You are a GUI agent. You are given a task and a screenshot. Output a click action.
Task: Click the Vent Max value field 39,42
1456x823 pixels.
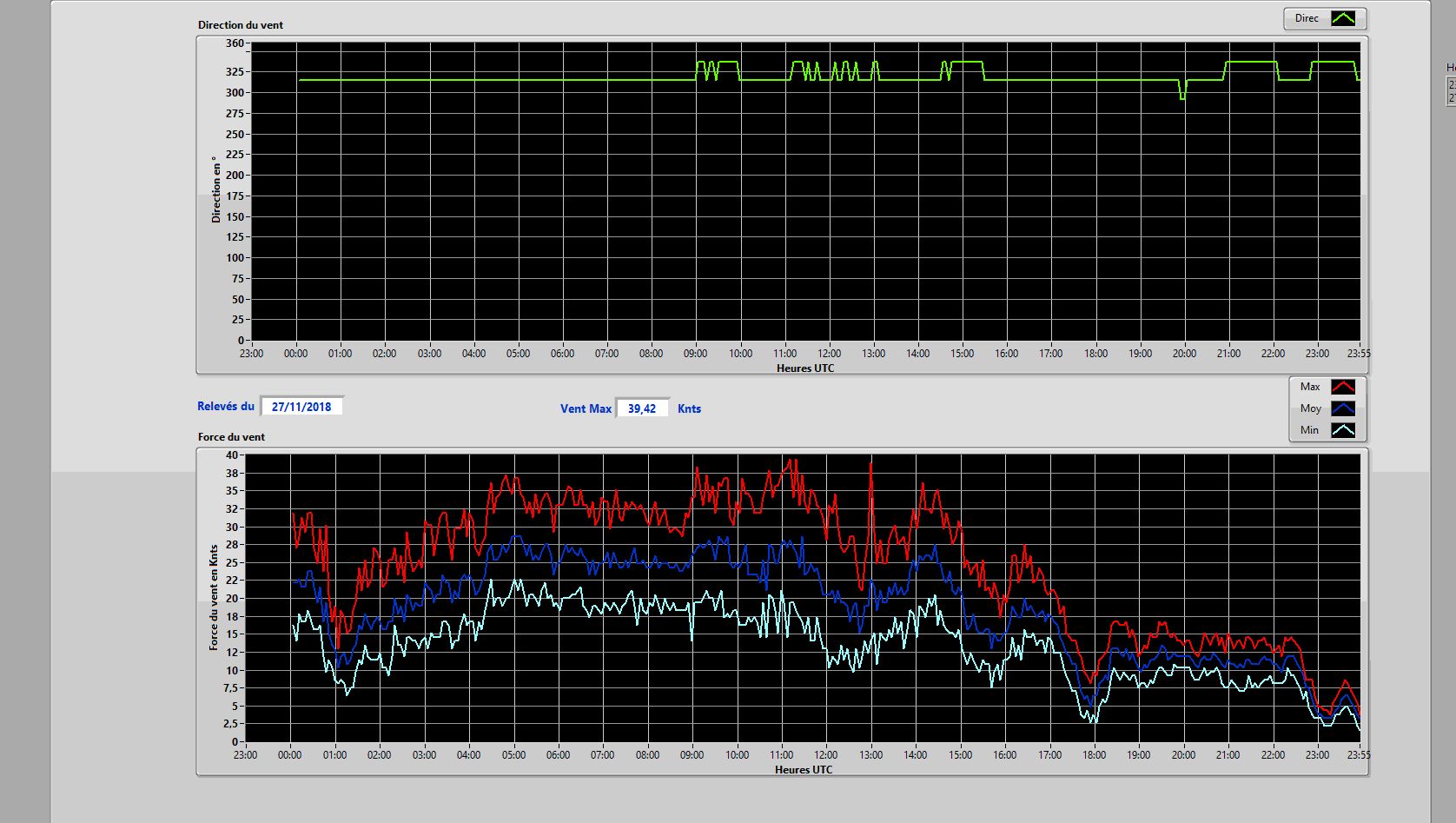coord(642,408)
